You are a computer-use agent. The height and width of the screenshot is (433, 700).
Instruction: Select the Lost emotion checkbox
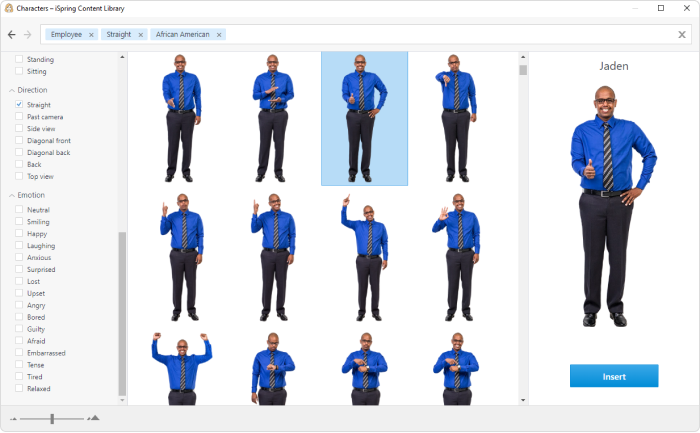pos(19,281)
